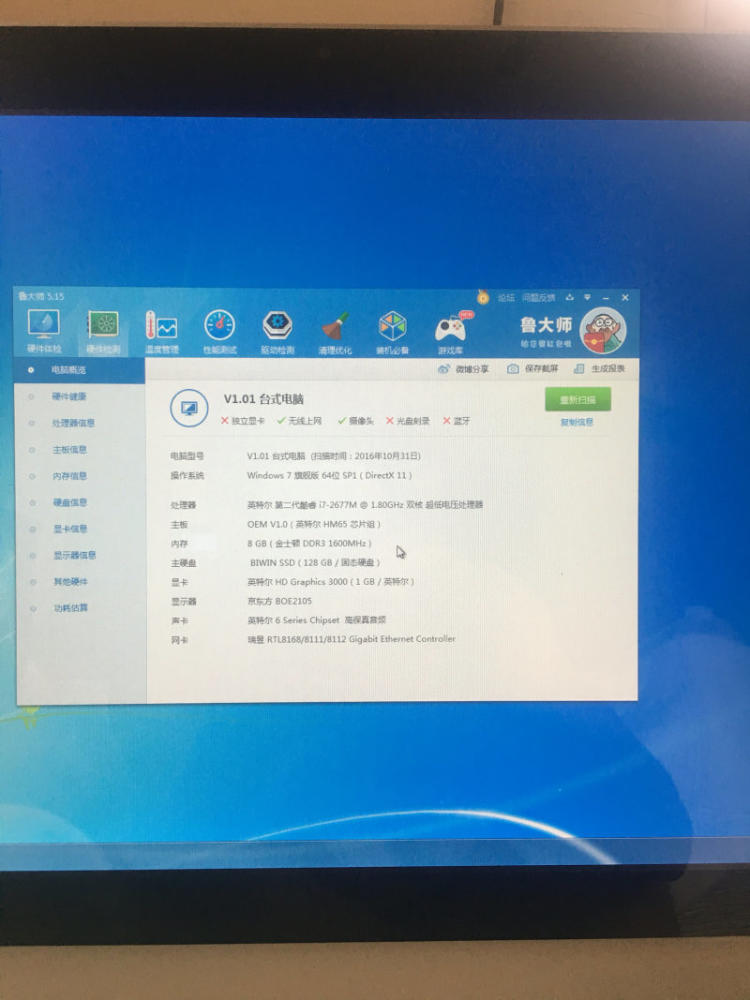Viewport: 750px width, 1000px height.
Task: Click the V1.01 台式电脑 heading
Action: pyautogui.click(x=263, y=399)
